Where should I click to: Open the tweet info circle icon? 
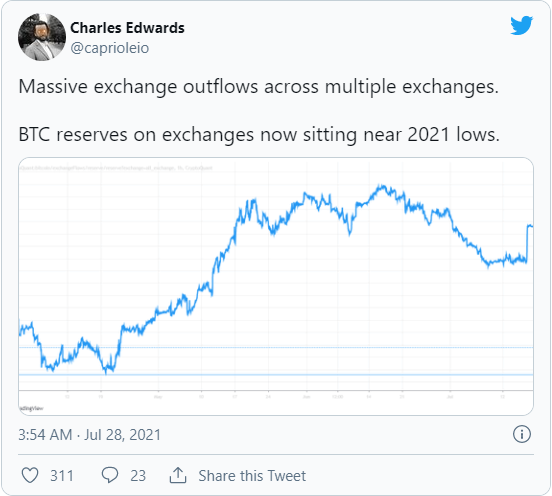pos(521,434)
